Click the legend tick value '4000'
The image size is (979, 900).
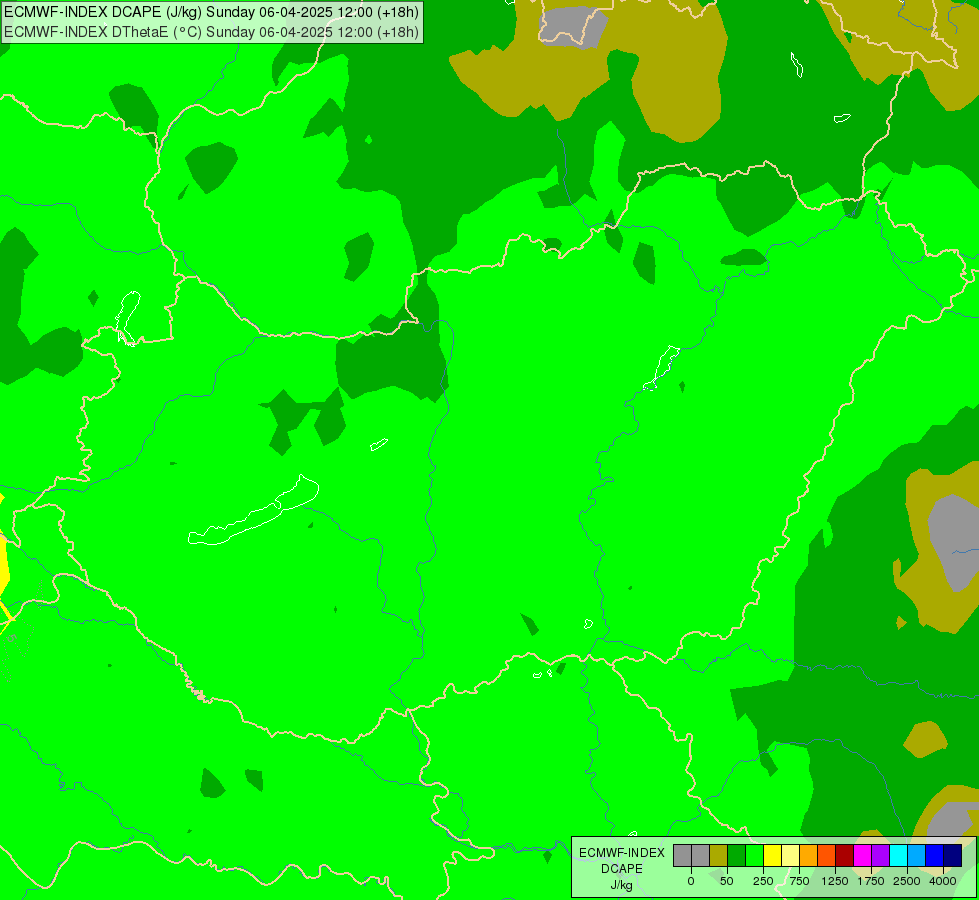943,881
